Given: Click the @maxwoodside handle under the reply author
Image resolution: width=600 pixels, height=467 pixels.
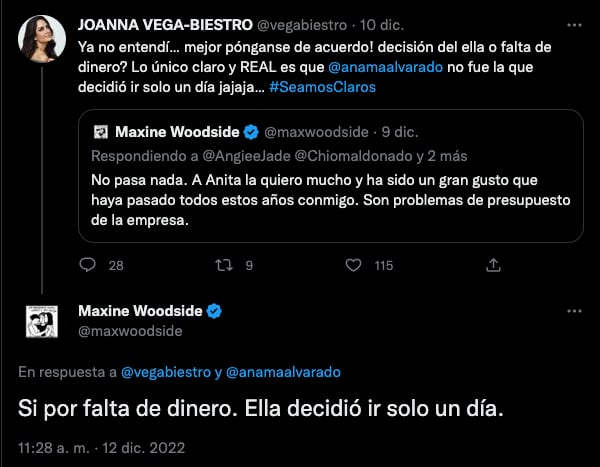Looking at the screenshot, I should [x=130, y=330].
